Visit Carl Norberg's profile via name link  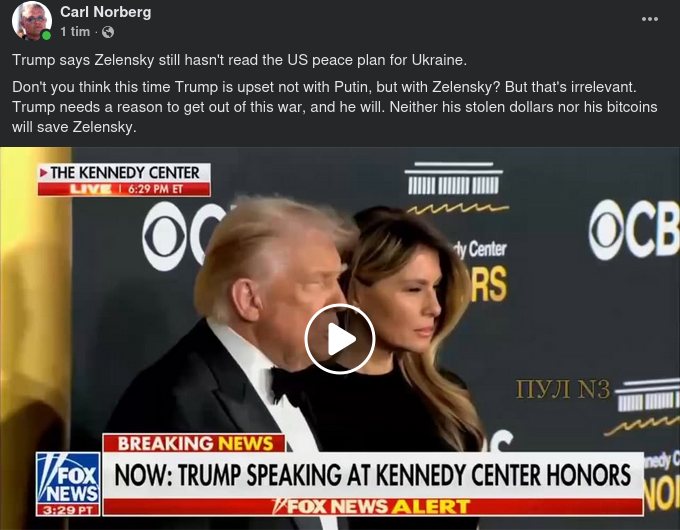pyautogui.click(x=105, y=12)
